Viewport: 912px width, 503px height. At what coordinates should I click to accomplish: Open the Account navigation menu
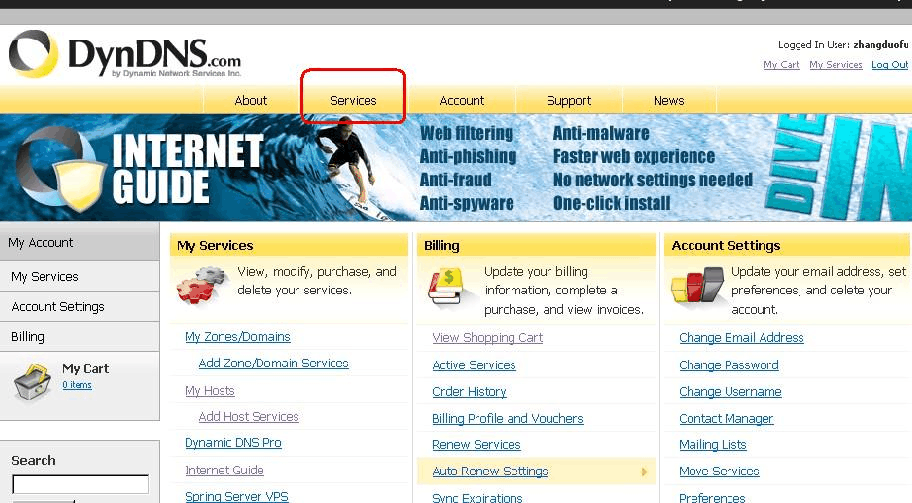coord(462,101)
